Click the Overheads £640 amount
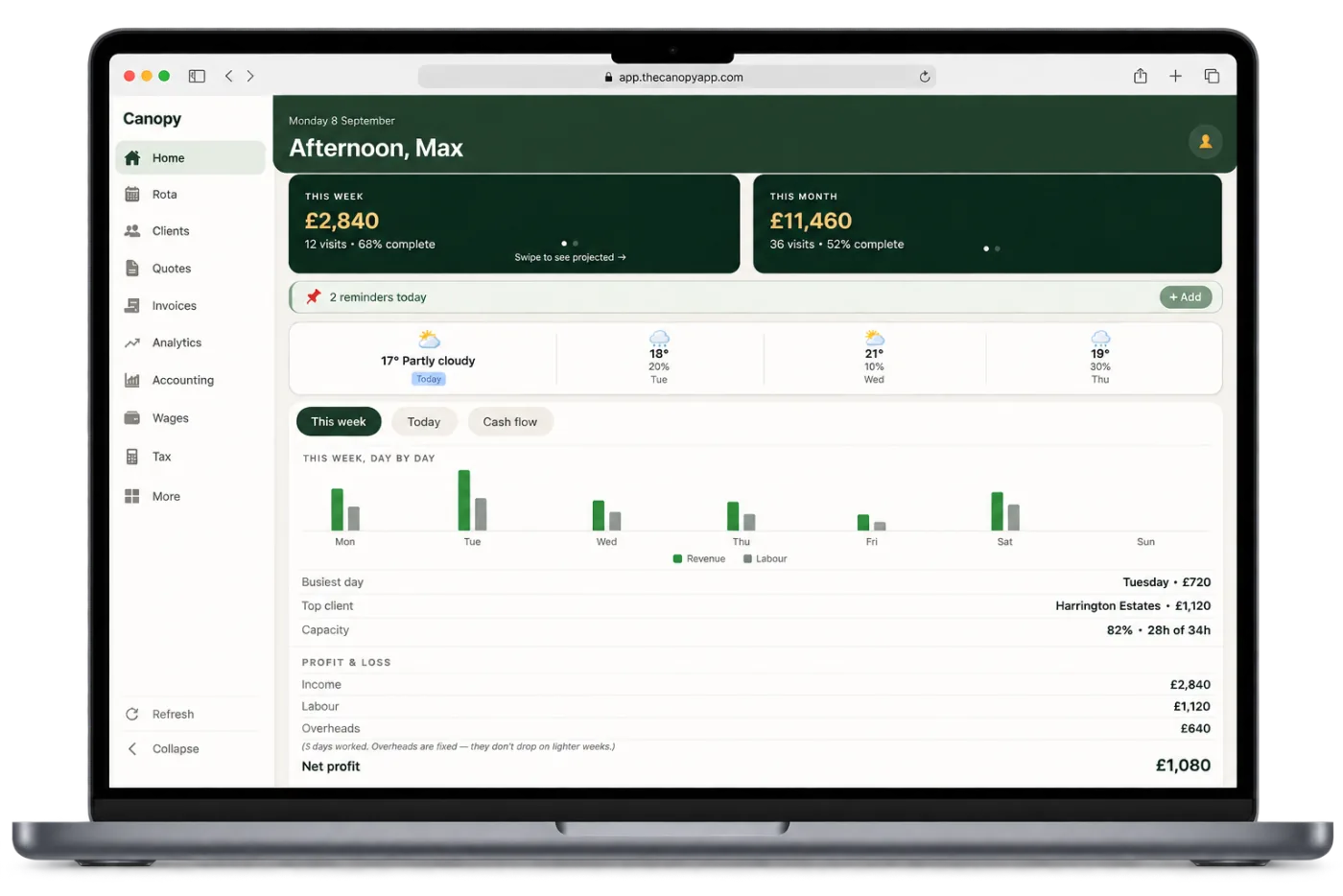 [1195, 729]
